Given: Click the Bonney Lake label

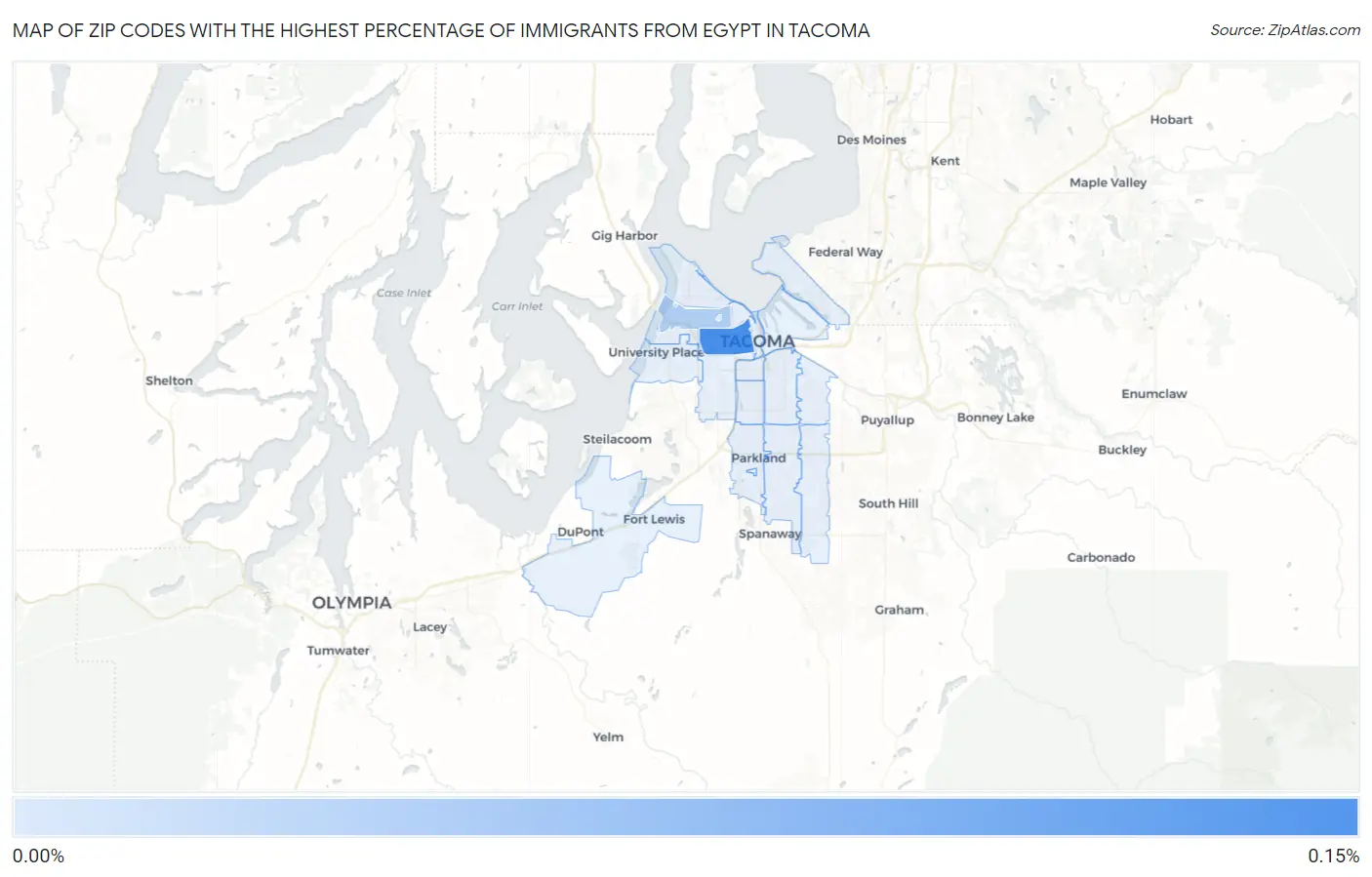Looking at the screenshot, I should 995,418.
